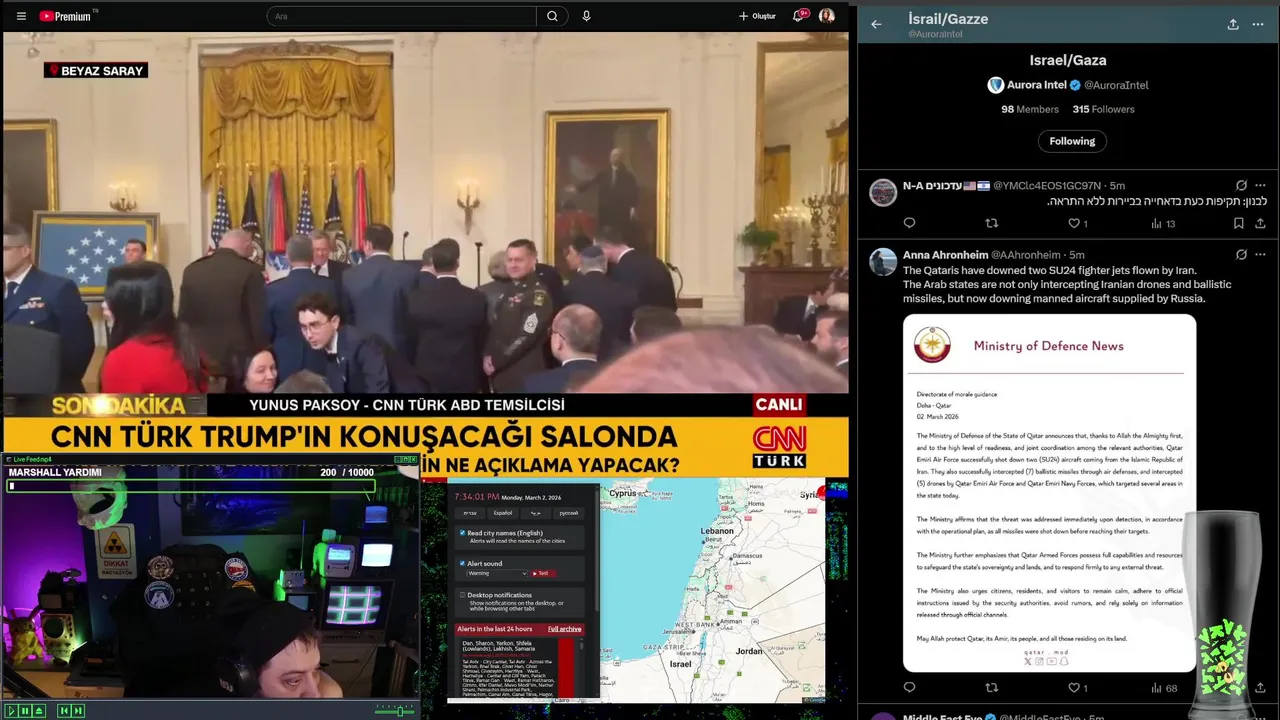Reply to Anna Ahronheim's post
Screen dimensions: 1280x720
coord(909,687)
